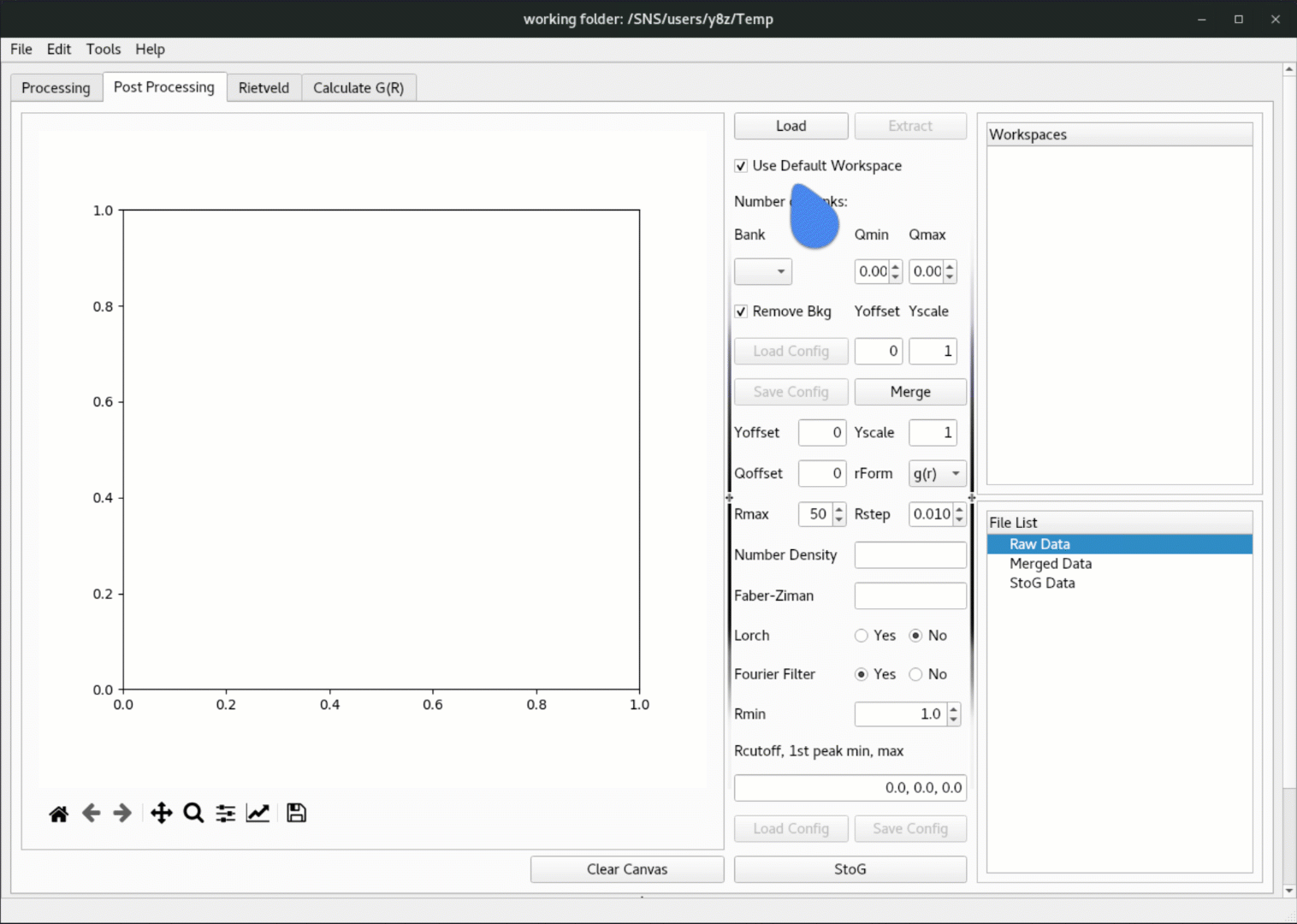Select Yes for Lorch option
The image size is (1297, 924).
(x=862, y=636)
